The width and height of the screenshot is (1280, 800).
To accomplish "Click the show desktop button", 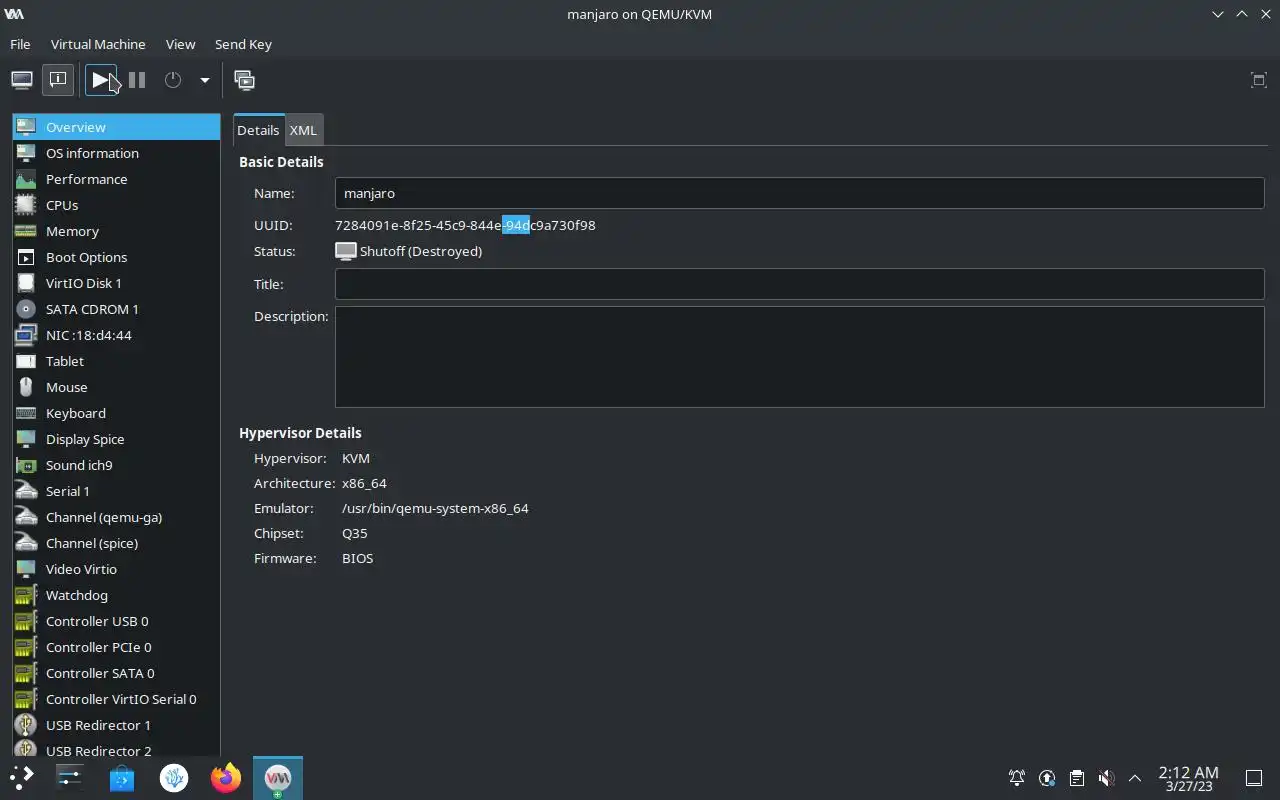I will click(x=1254, y=777).
